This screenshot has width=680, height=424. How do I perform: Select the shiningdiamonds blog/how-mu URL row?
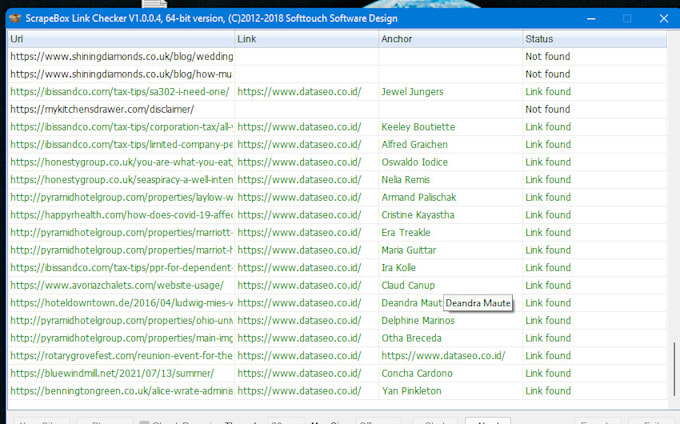[121, 74]
